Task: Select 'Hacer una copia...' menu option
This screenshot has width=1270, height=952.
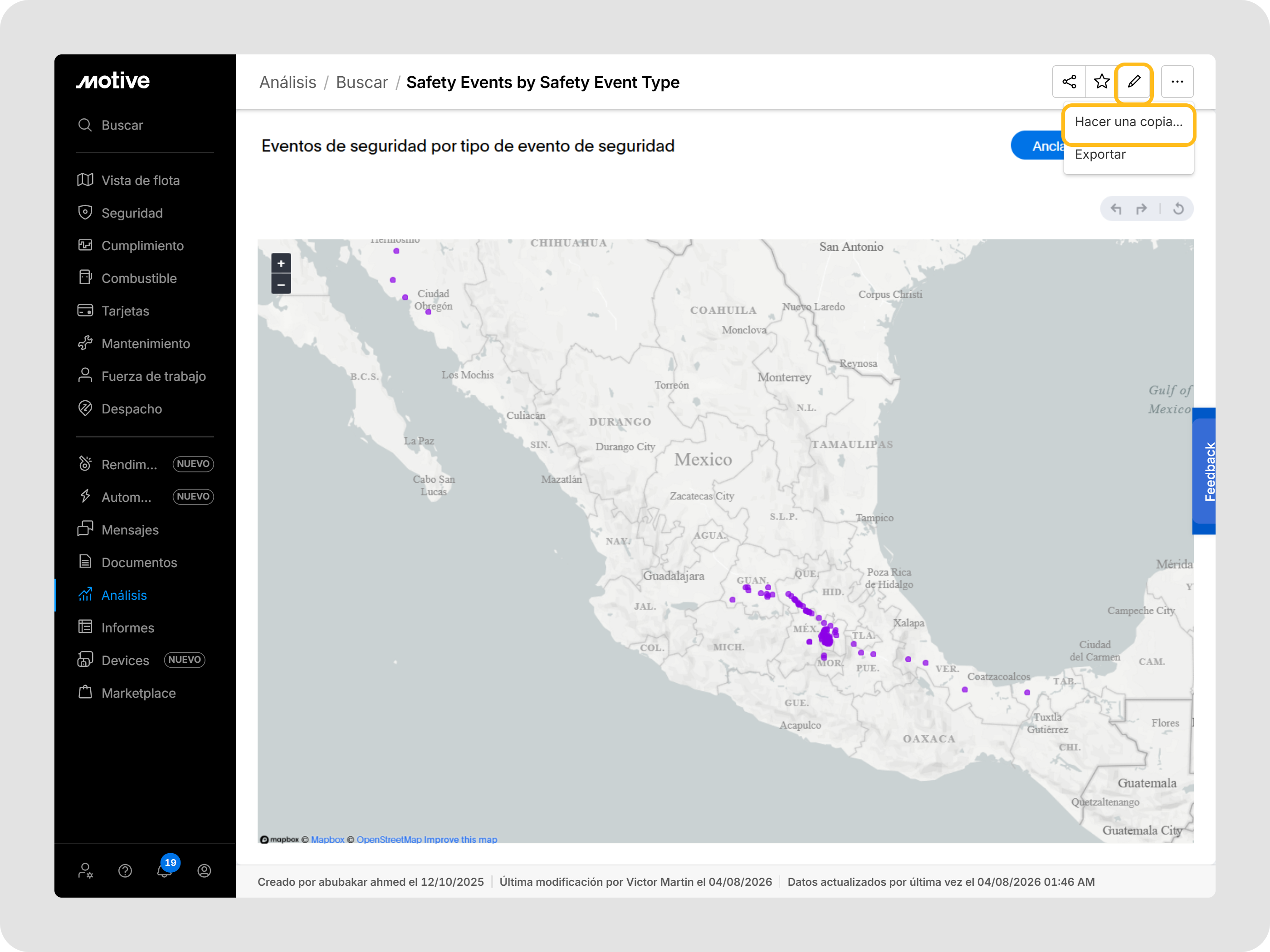Action: 1128,121
